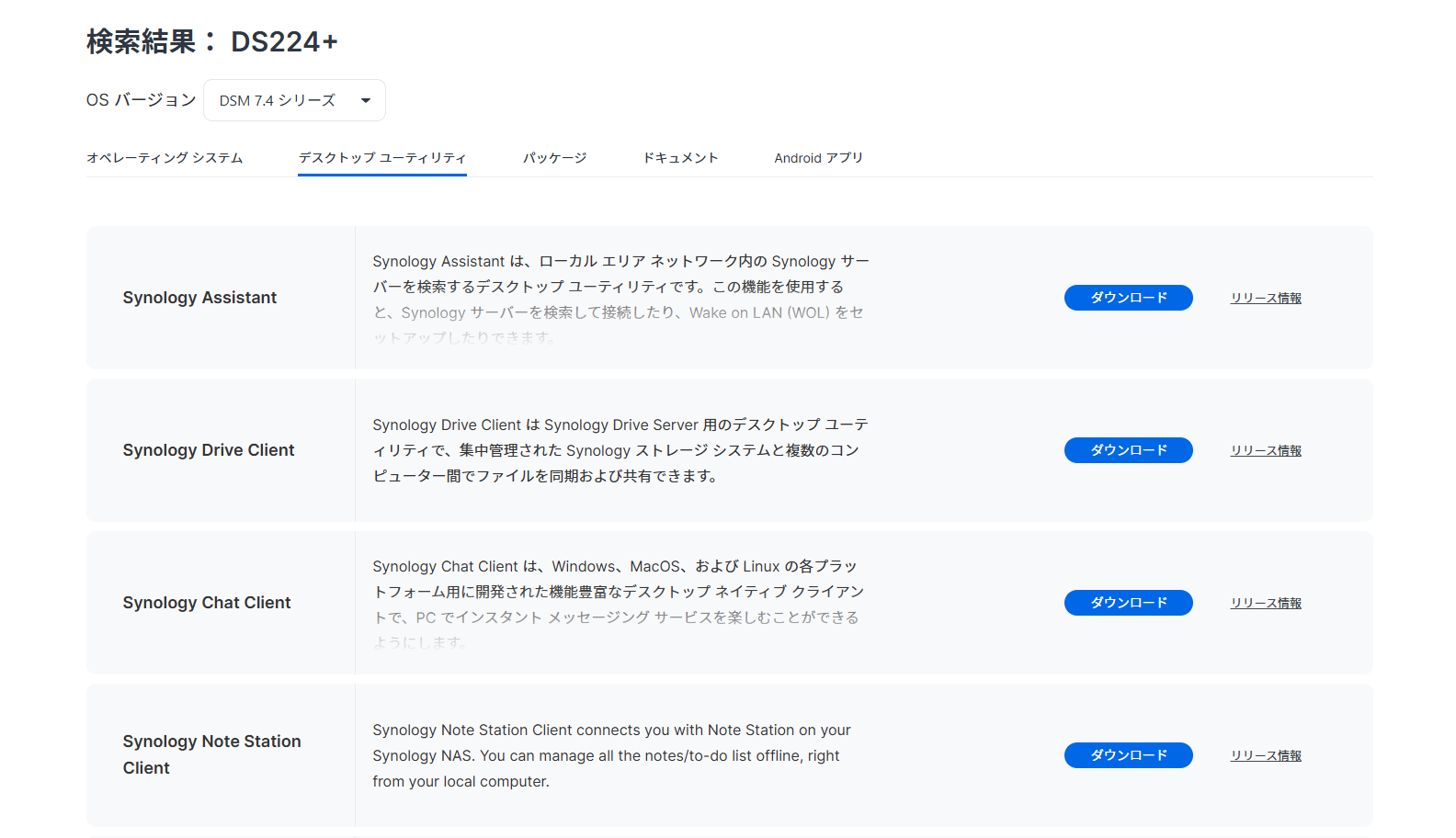Open the DSM 7.4 series OS version dropdown
Viewport: 1456px width, 838px height.
coord(294,100)
